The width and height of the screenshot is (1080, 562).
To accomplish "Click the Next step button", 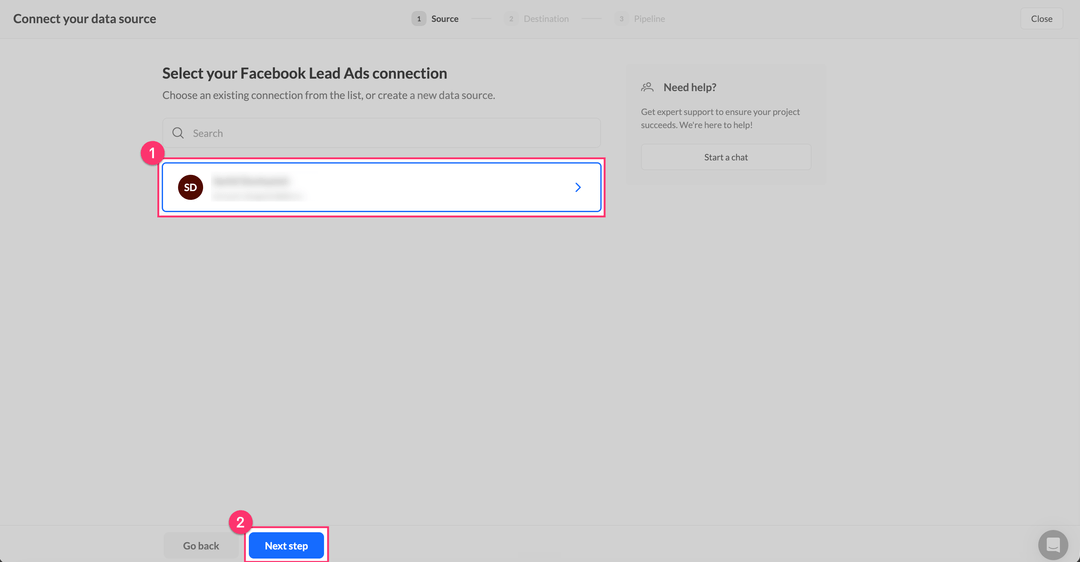I will pyautogui.click(x=287, y=545).
